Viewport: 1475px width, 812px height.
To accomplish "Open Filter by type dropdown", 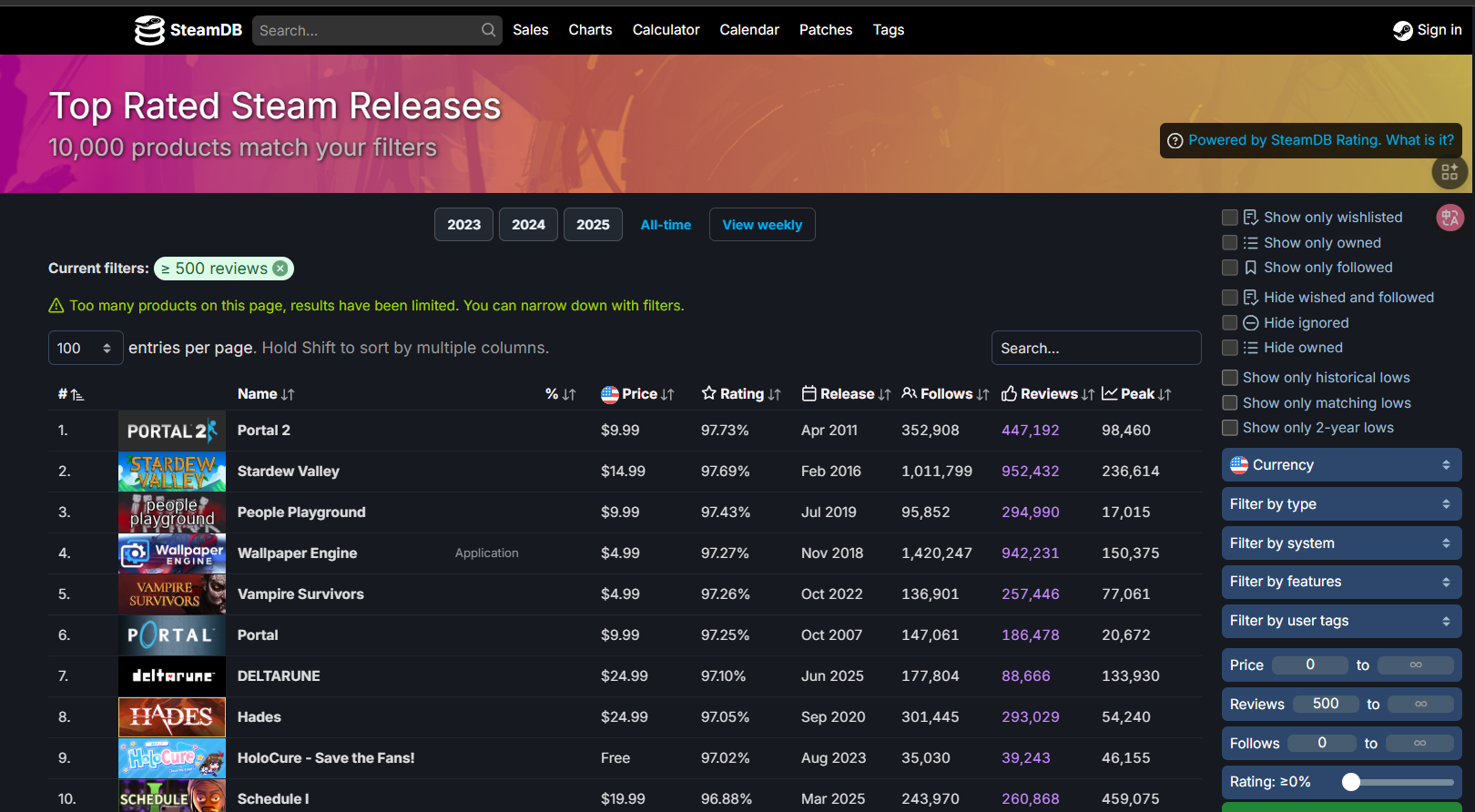I will tap(1341, 504).
